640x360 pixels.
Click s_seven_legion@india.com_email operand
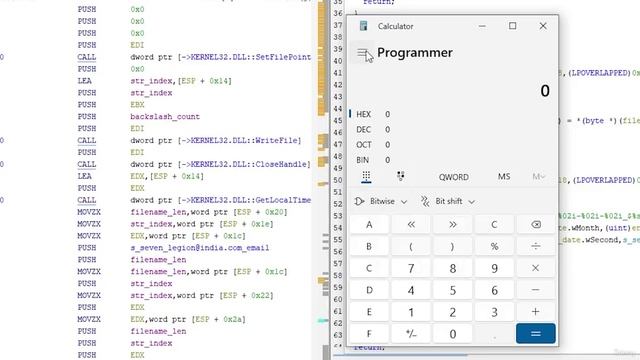pyautogui.click(x=200, y=248)
